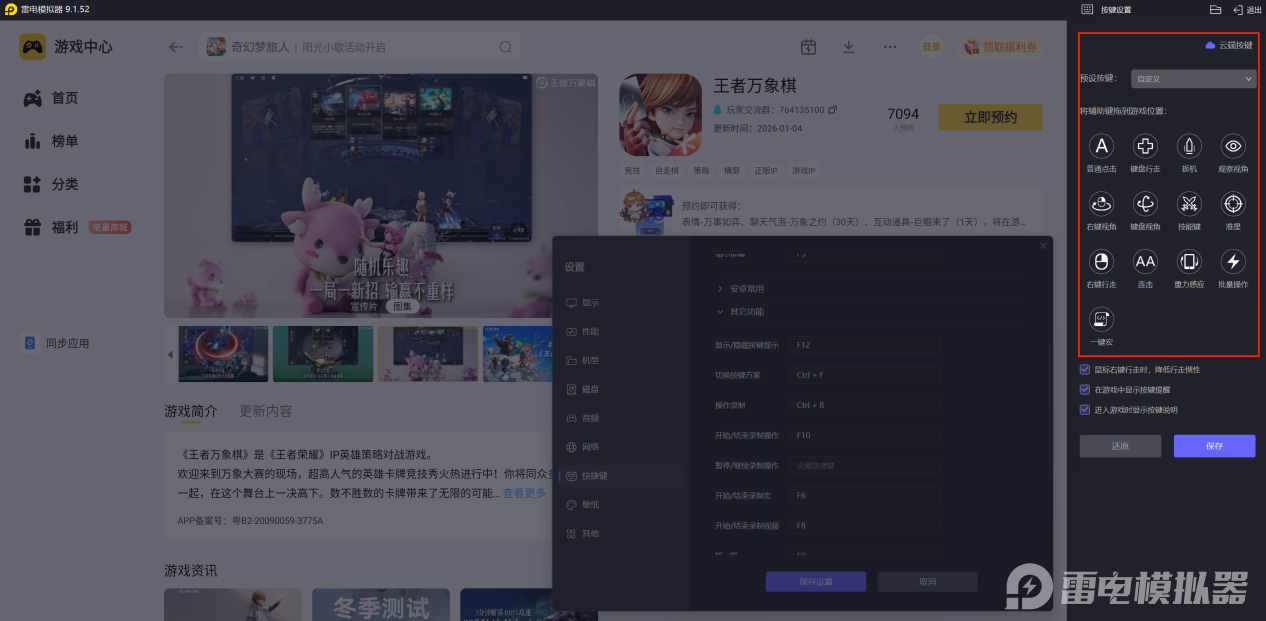1266x621 pixels.
Task: Open the 预设按键 preset dropdown
Action: [1193, 78]
